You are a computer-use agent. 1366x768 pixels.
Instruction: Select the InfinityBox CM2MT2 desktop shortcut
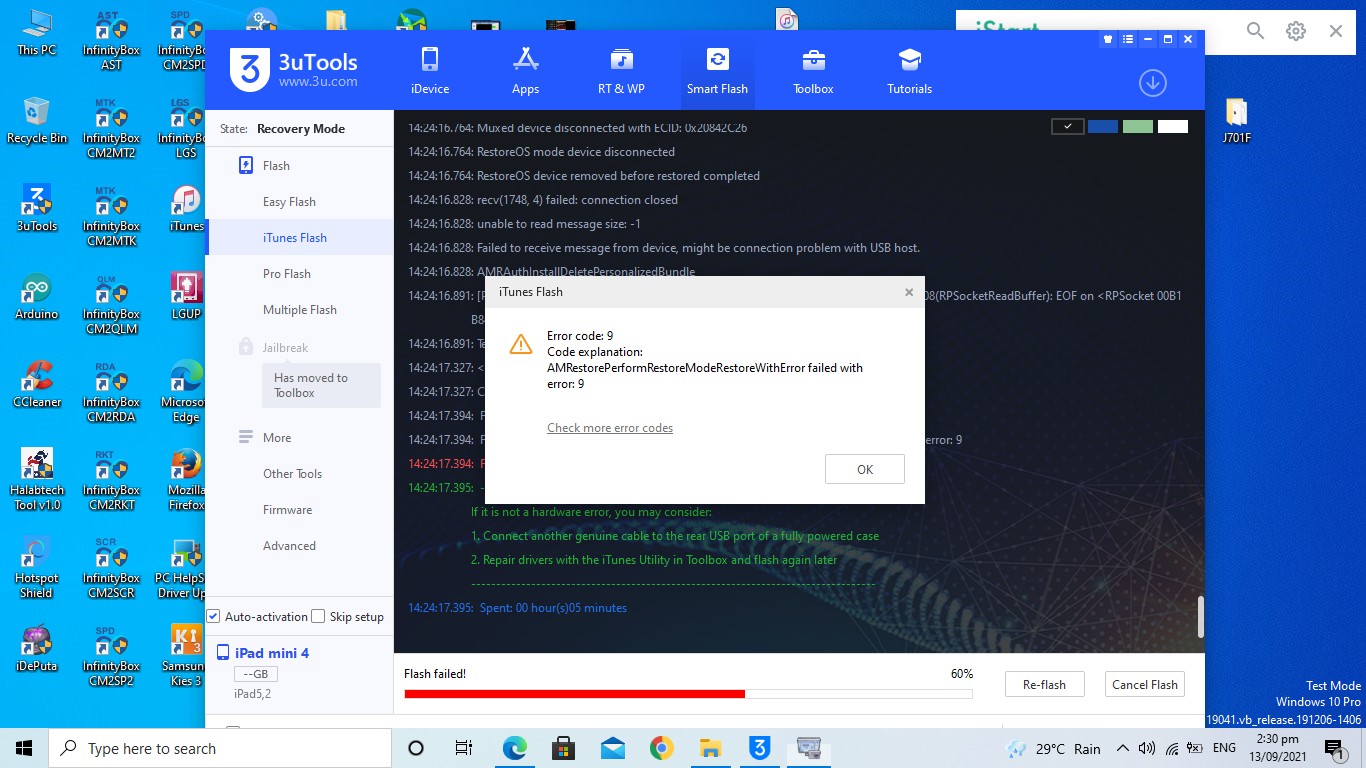coord(111,128)
